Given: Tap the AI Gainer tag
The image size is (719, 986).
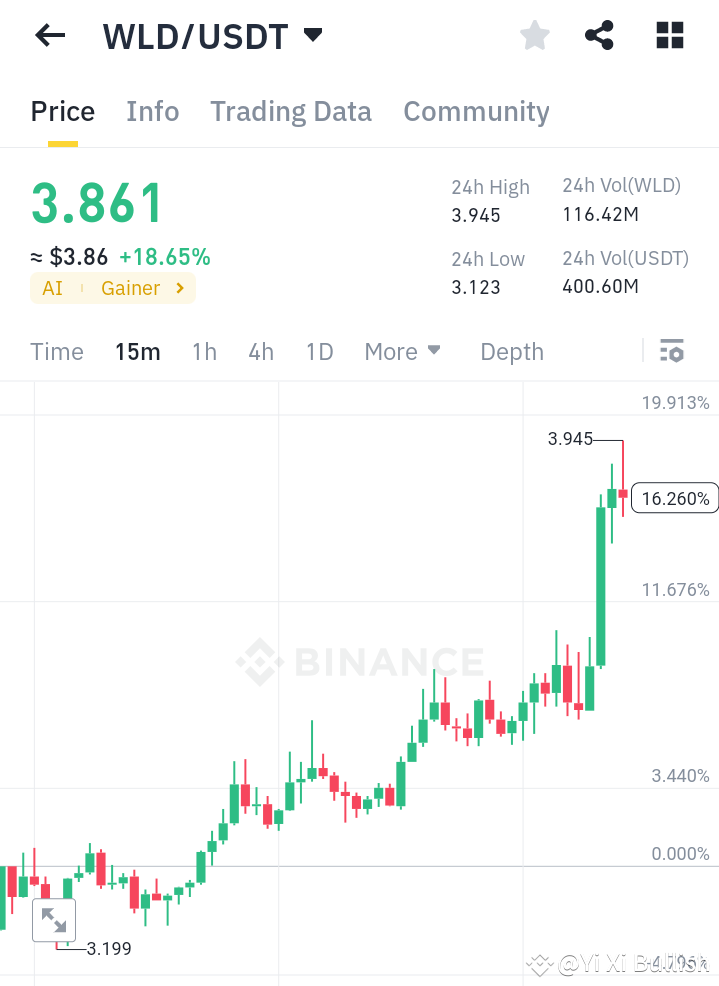Looking at the screenshot, I should [x=112, y=288].
